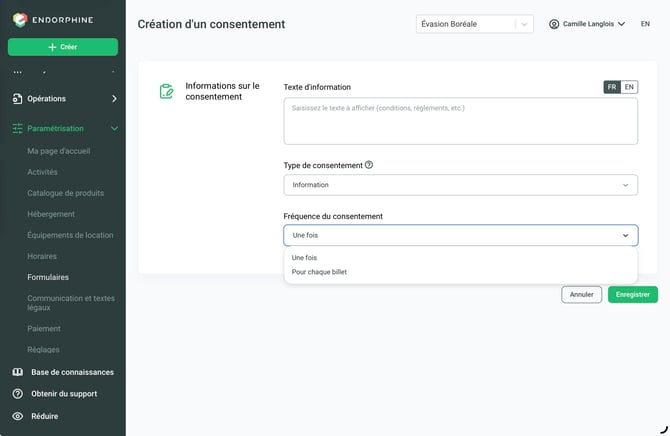Click the help icon beside Type de consentement

(369, 165)
